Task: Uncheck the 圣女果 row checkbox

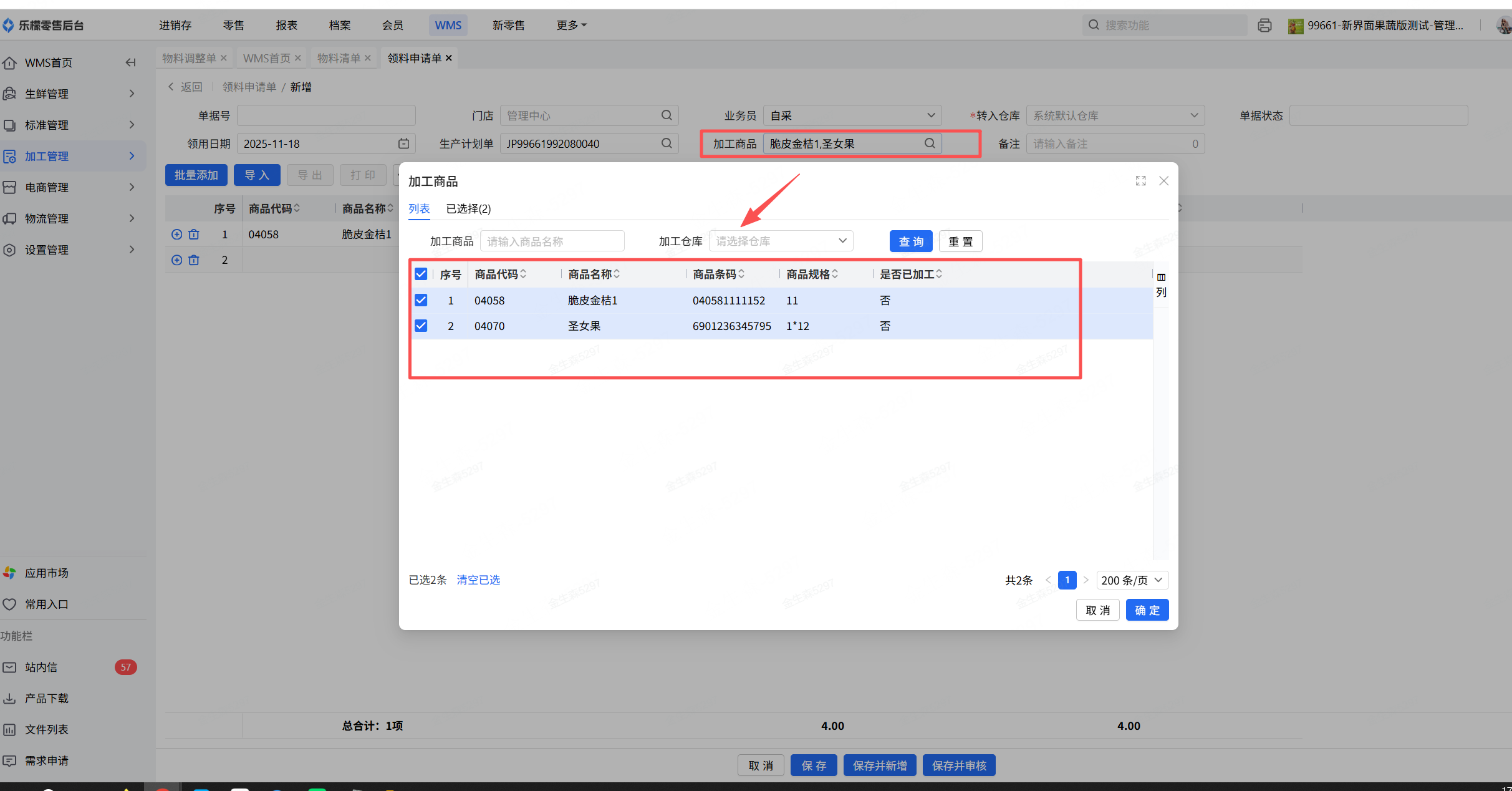Action: [421, 326]
